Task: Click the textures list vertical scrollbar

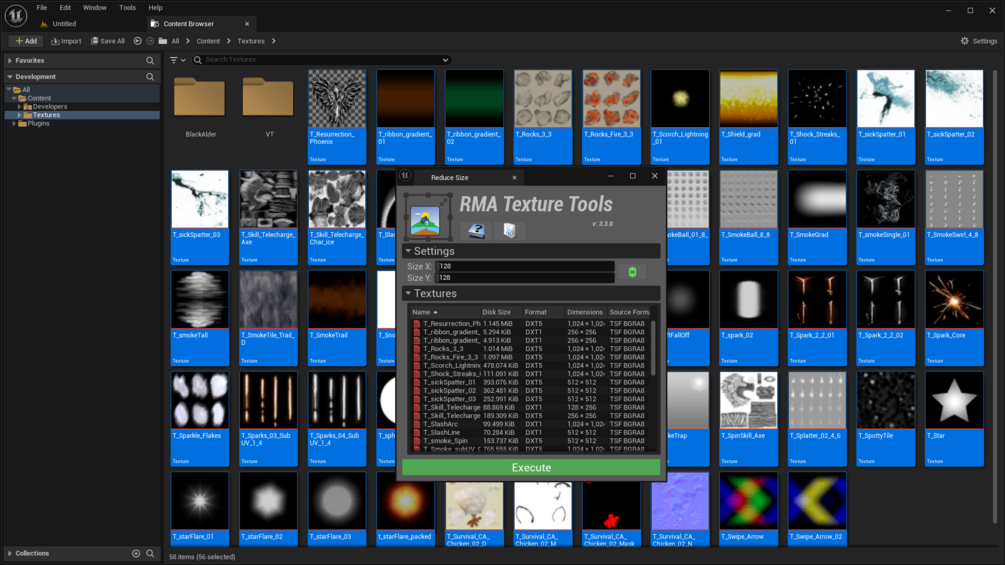Action: pyautogui.click(x=653, y=348)
